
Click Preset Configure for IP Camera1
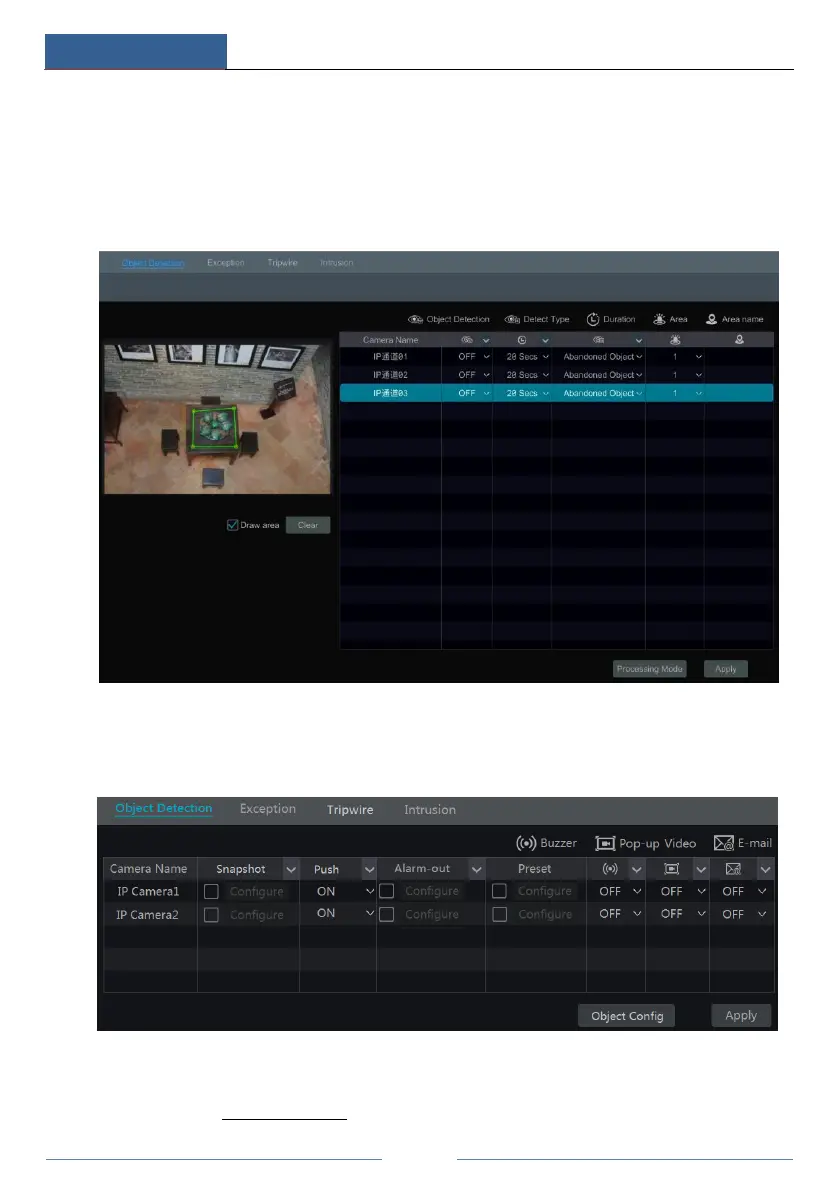[544, 891]
